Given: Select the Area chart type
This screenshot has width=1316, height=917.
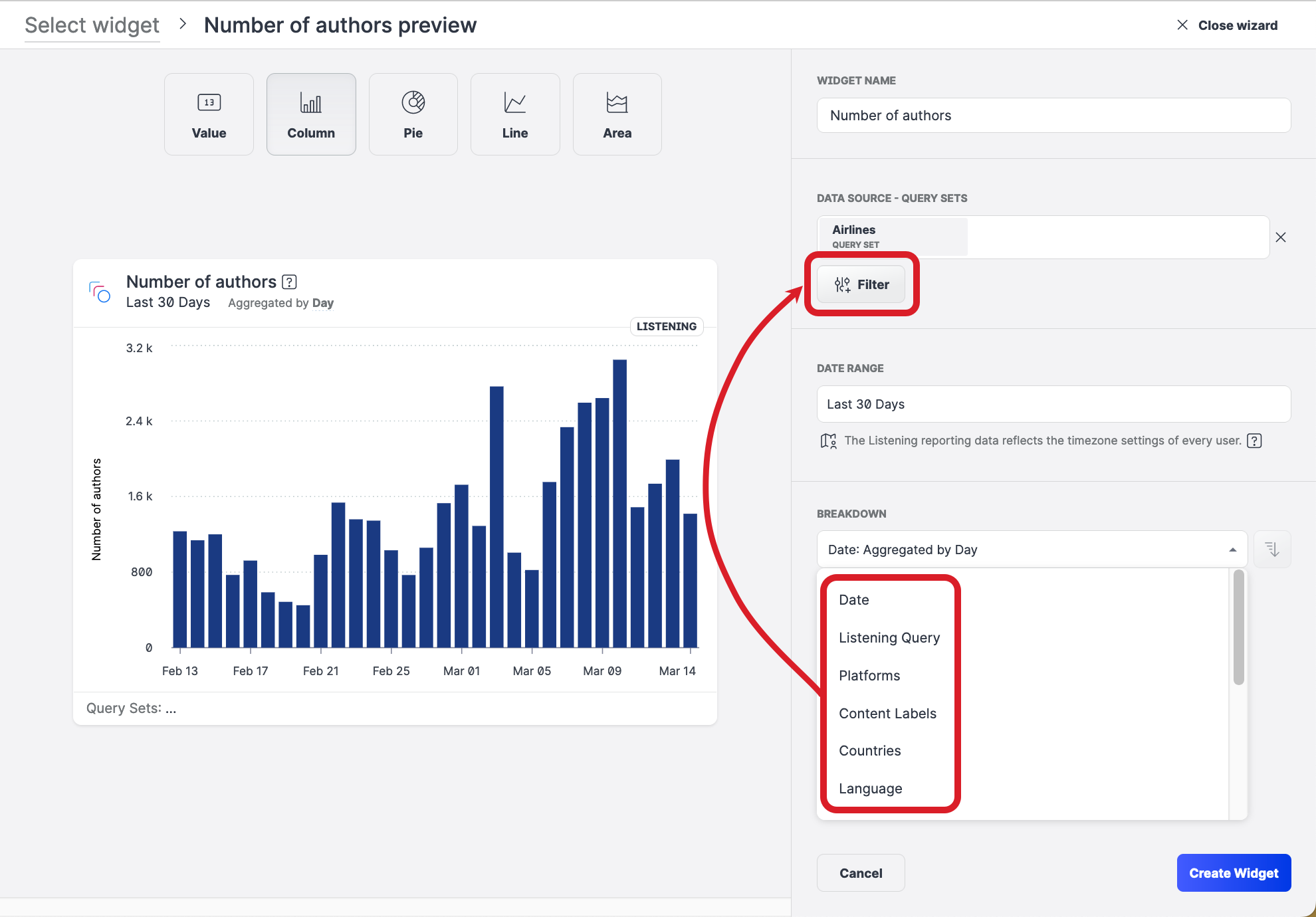Looking at the screenshot, I should [x=617, y=114].
